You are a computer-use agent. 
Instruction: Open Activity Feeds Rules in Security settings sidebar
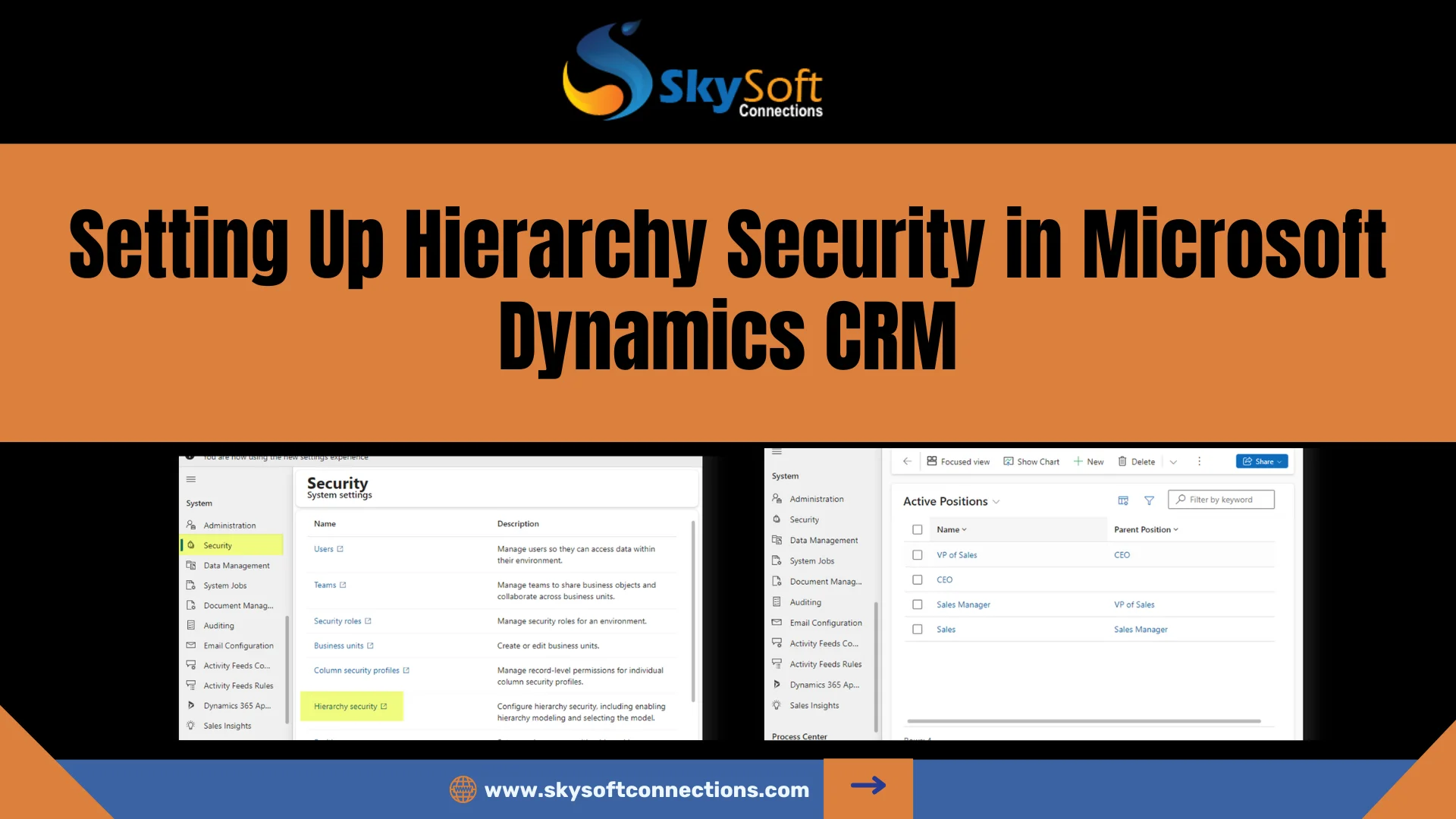click(231, 686)
